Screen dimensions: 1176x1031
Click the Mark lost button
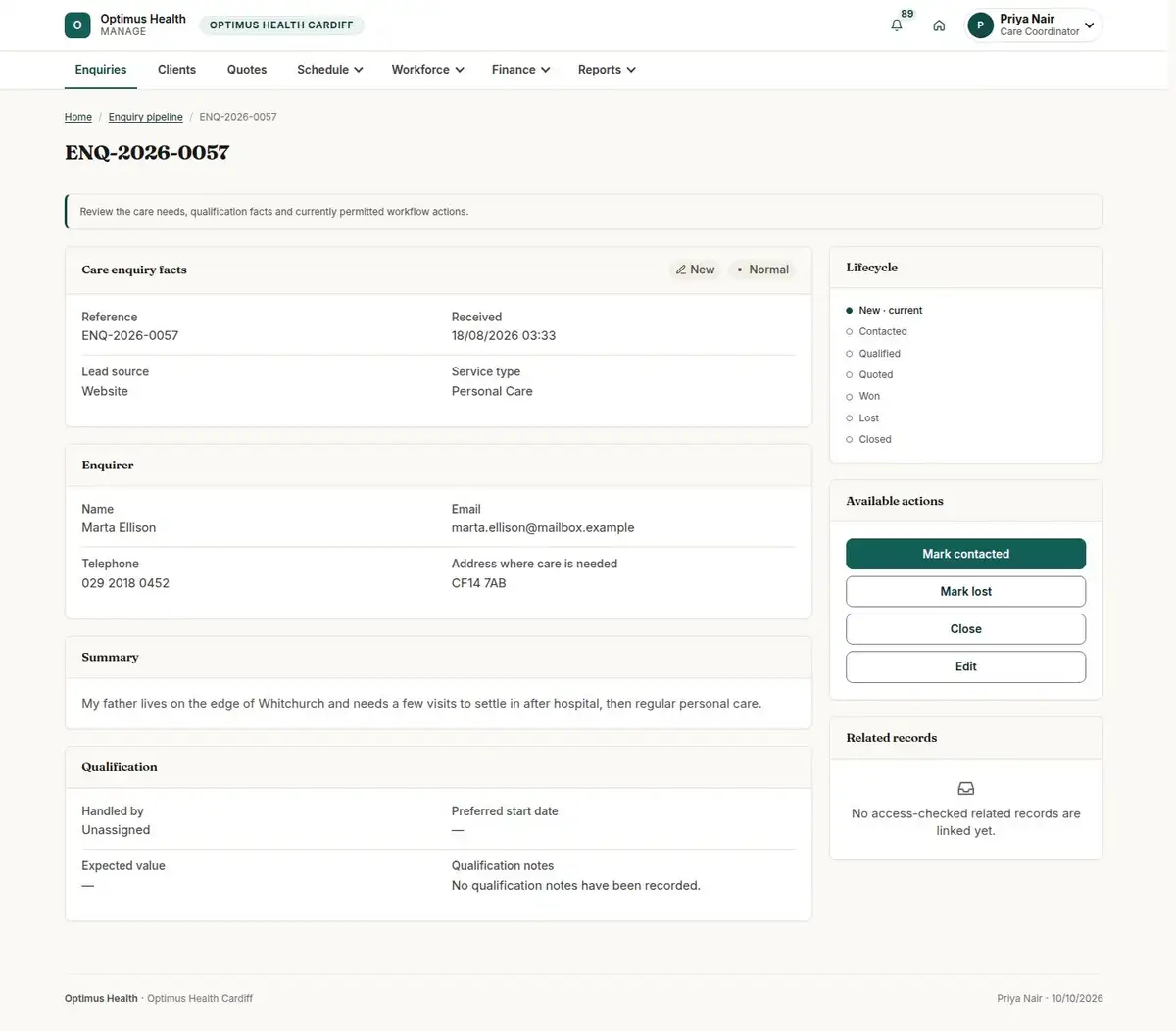(x=966, y=591)
